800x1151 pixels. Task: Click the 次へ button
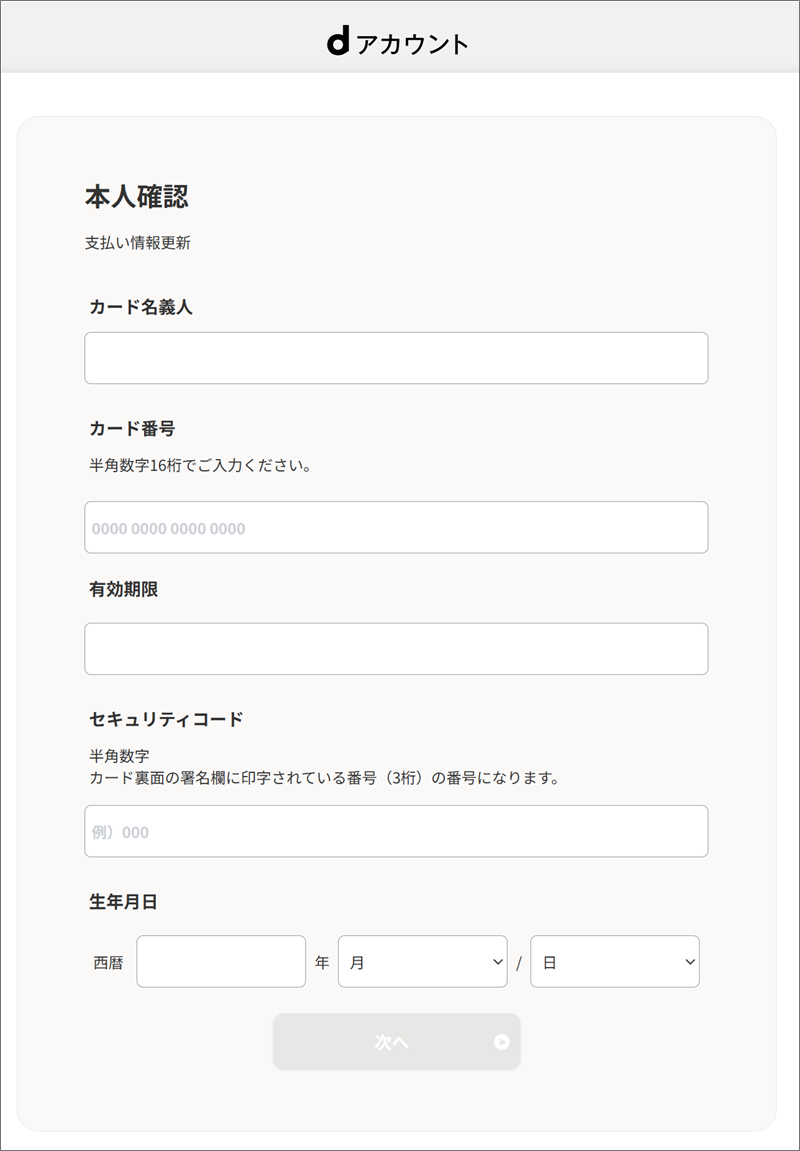396,1042
